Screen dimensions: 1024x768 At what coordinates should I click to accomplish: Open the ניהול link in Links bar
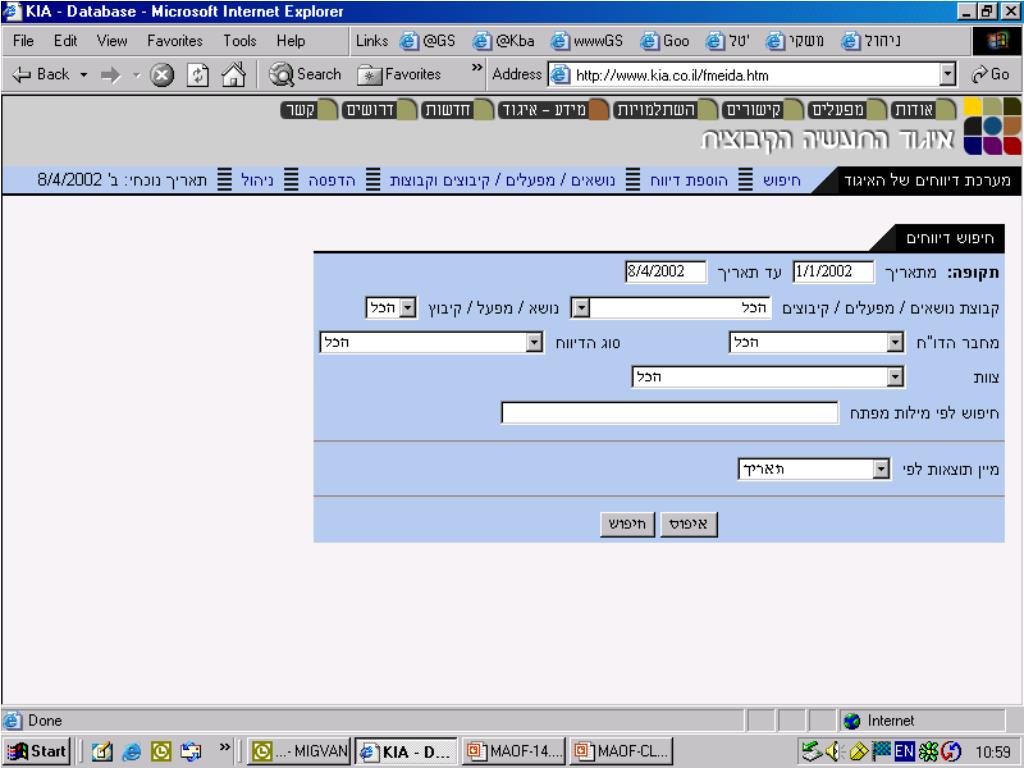pos(871,40)
